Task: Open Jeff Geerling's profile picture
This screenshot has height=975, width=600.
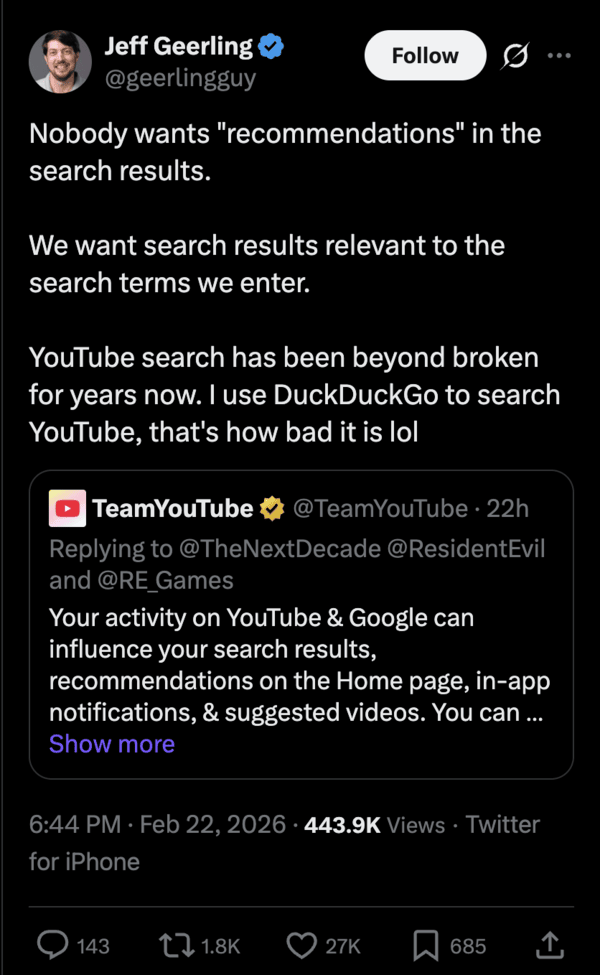Action: pyautogui.click(x=60, y=60)
